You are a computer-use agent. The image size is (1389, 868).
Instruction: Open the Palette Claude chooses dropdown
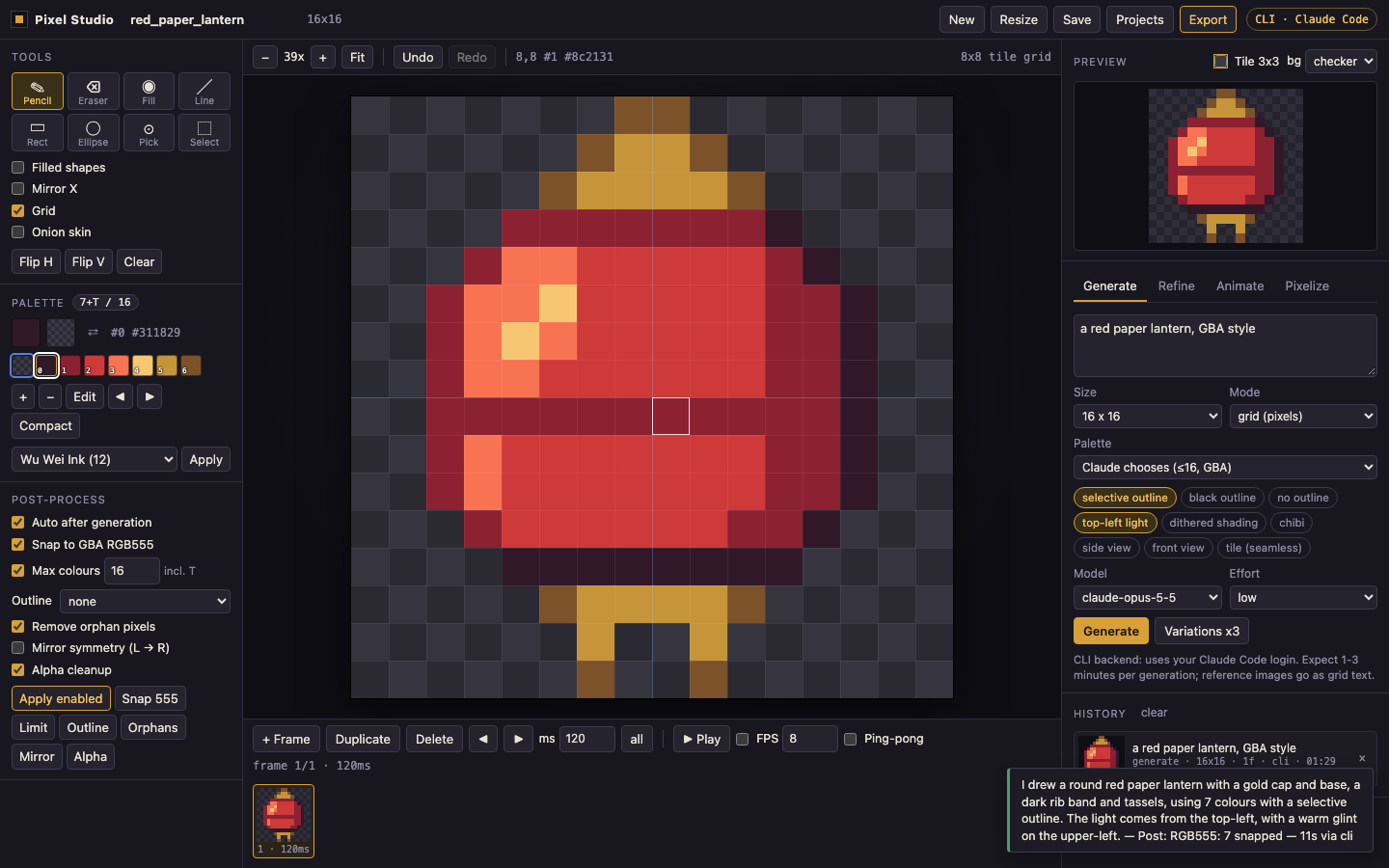1225,468
